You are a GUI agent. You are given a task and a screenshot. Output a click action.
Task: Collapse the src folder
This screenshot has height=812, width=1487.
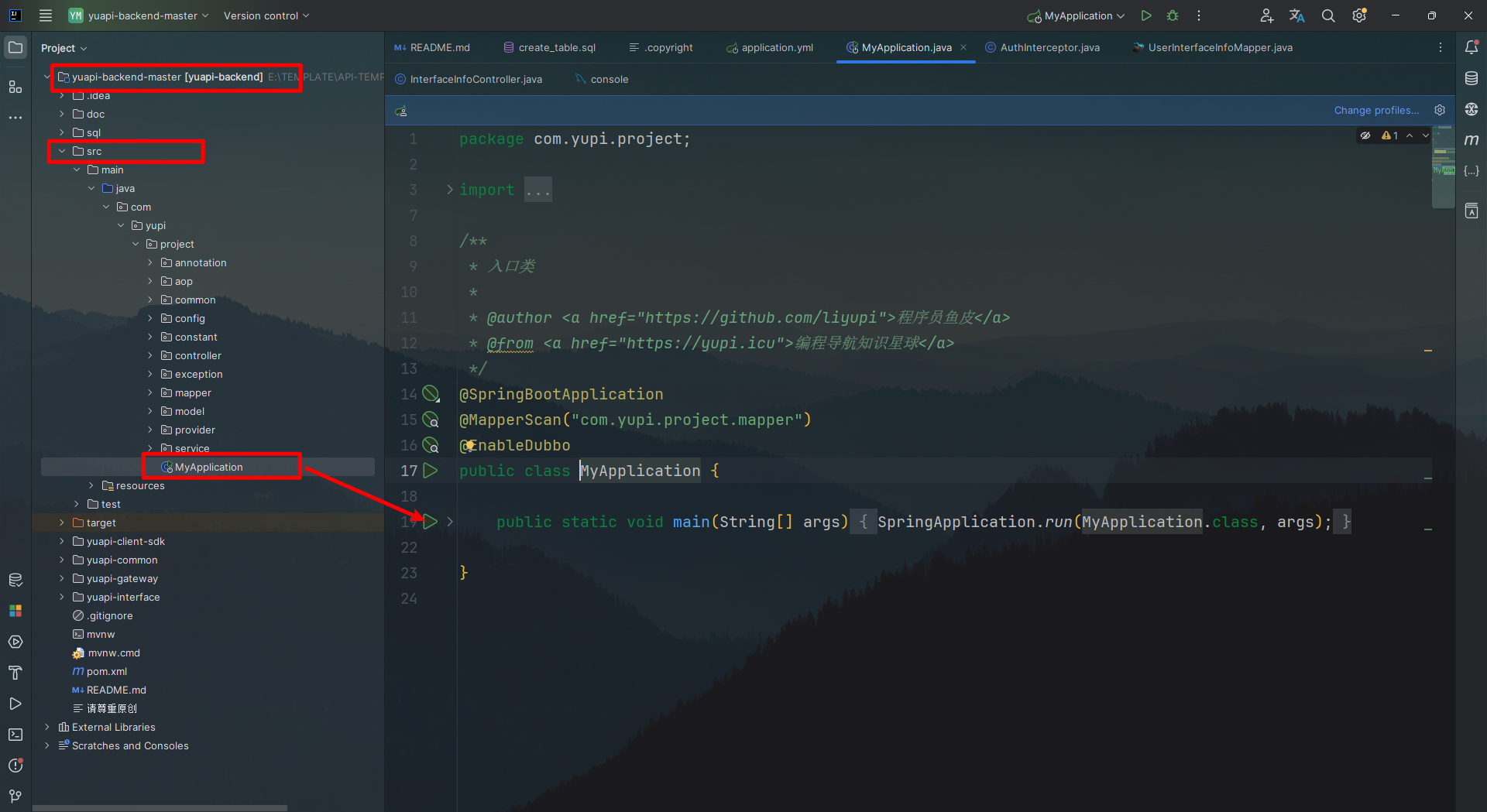coord(62,151)
